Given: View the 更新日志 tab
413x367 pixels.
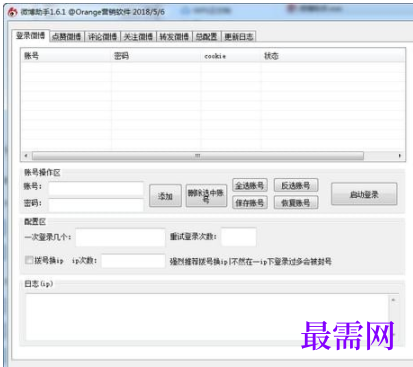Looking at the screenshot, I should tap(239, 37).
